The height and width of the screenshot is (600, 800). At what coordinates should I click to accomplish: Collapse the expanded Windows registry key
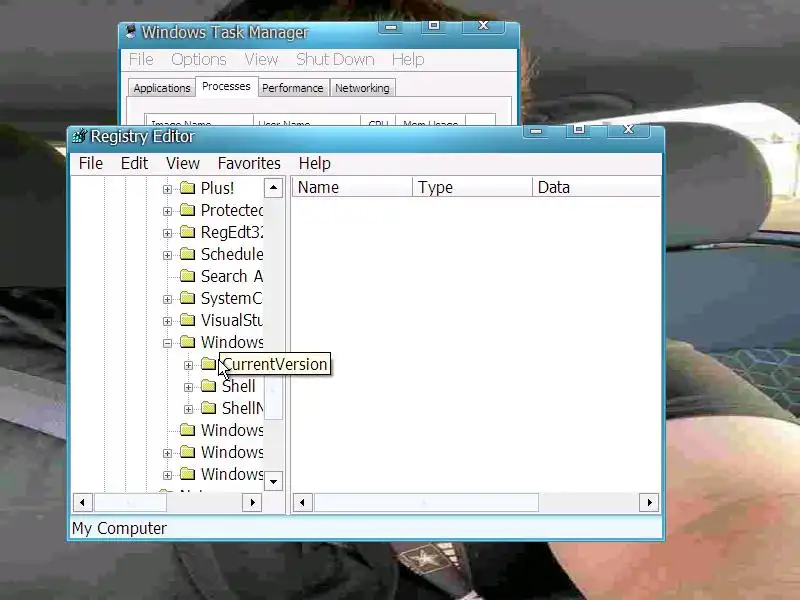(167, 343)
